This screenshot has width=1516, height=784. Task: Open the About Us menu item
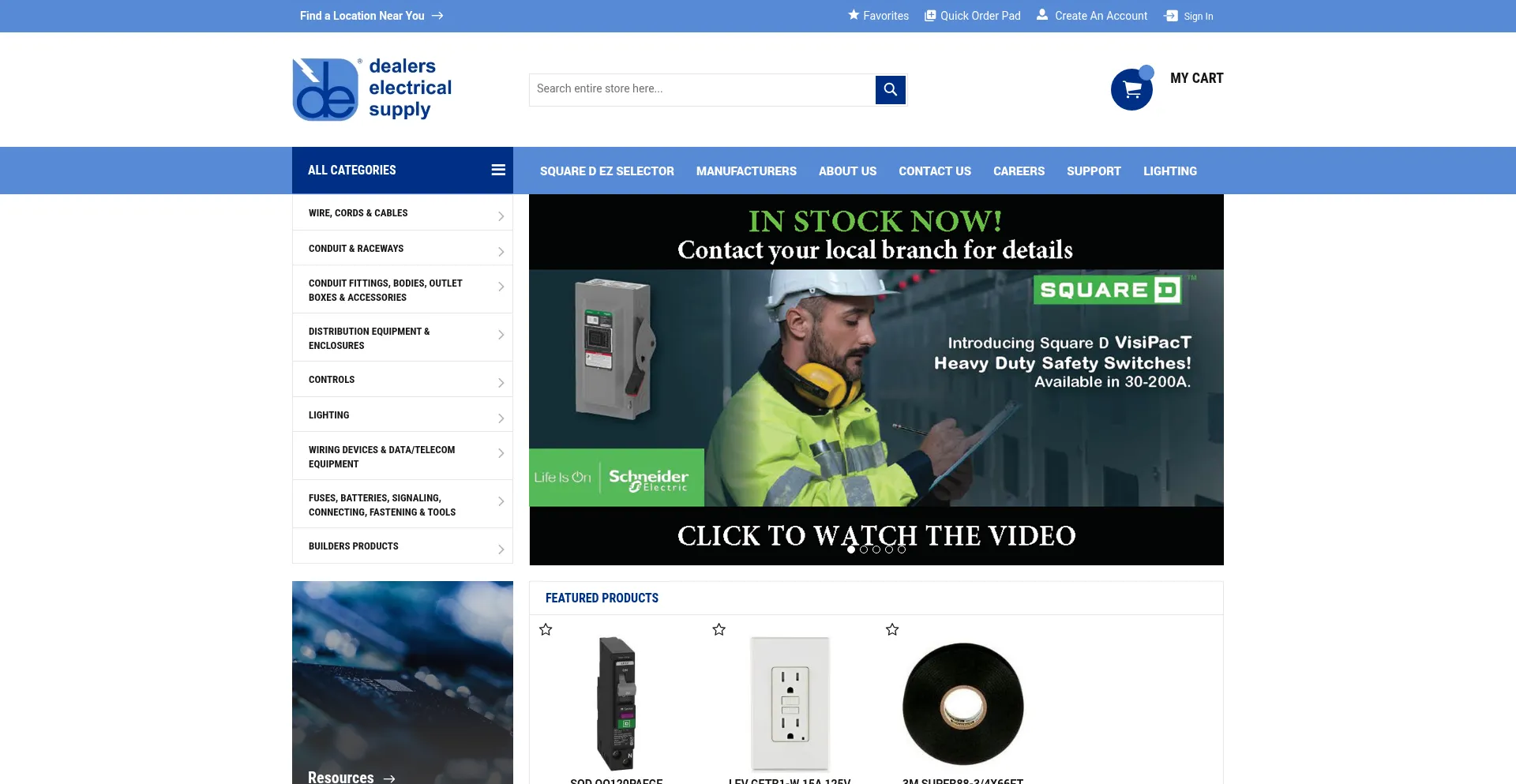pos(847,171)
